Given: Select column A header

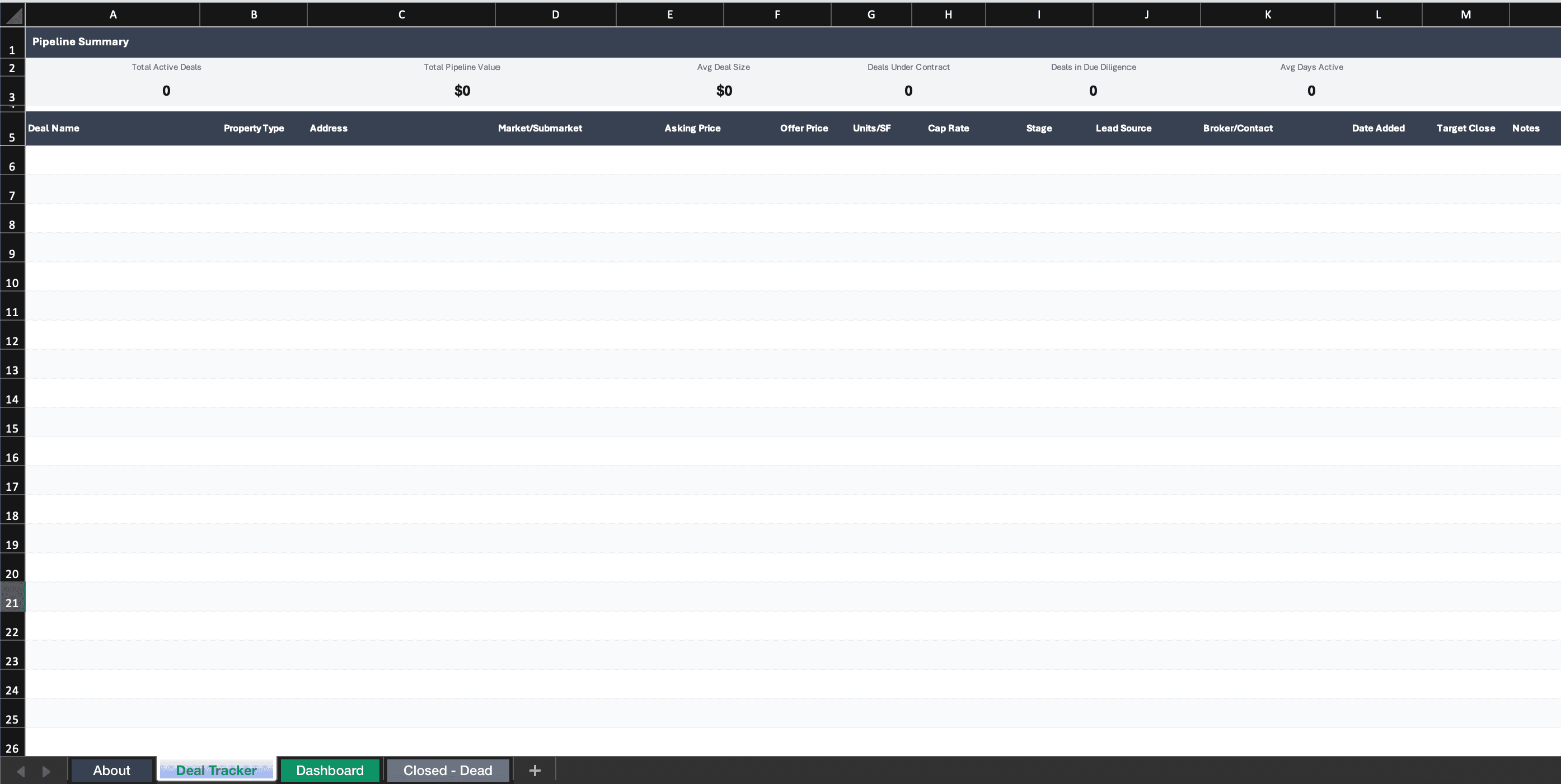Looking at the screenshot, I should point(112,15).
